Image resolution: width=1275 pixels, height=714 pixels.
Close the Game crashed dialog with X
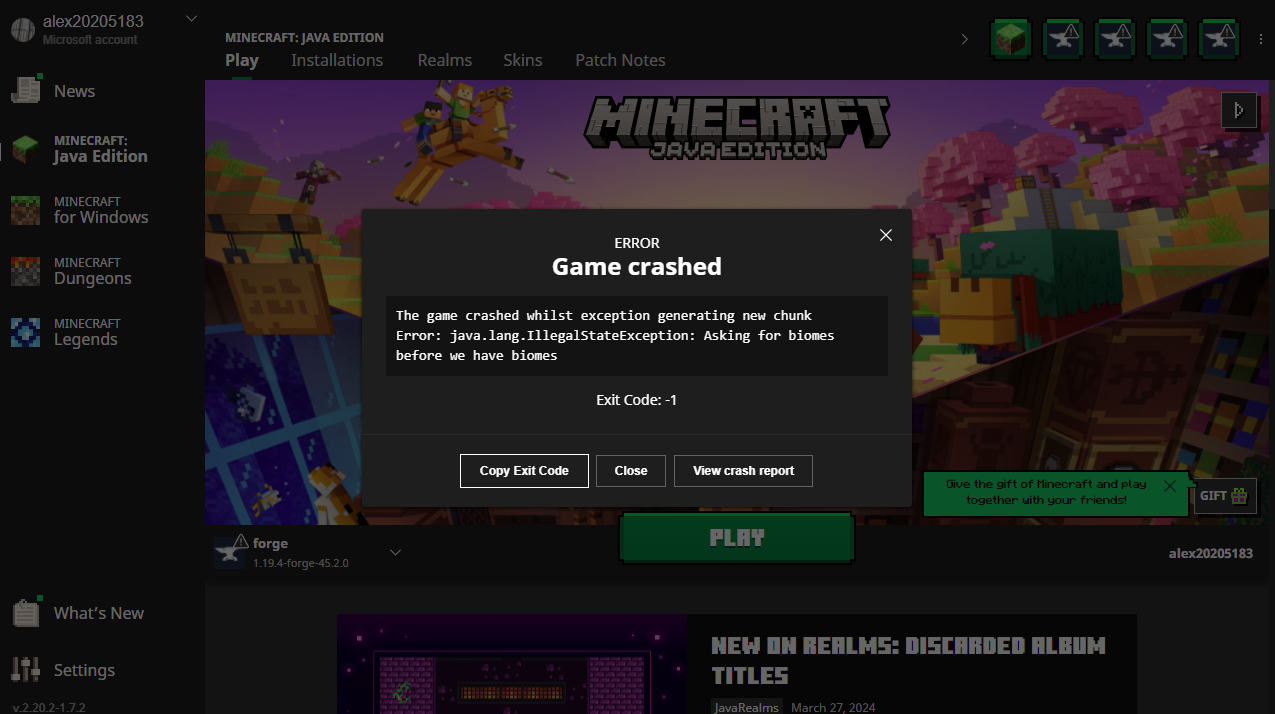click(x=885, y=235)
